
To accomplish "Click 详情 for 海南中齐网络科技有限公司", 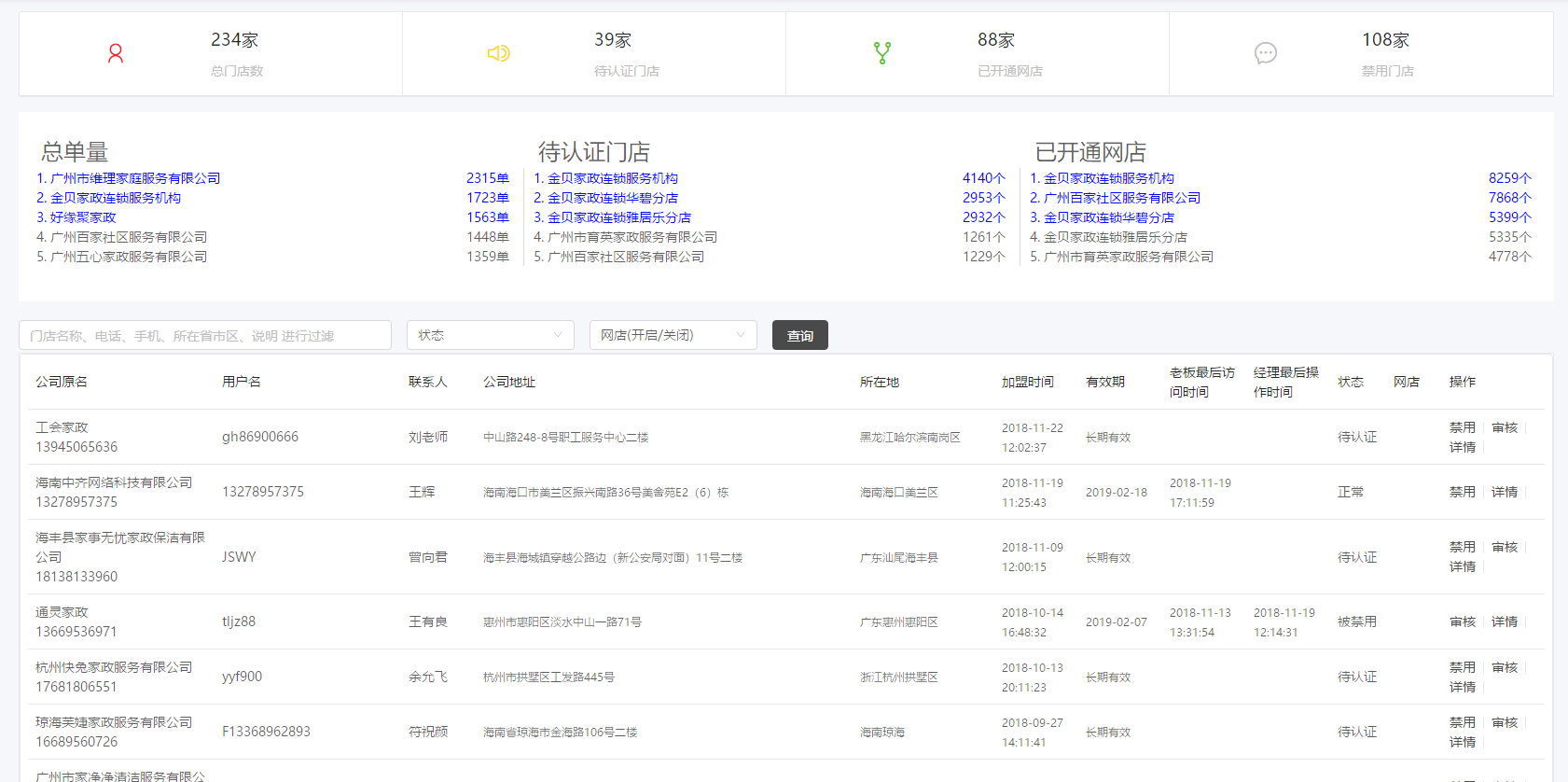I will (x=1505, y=492).
